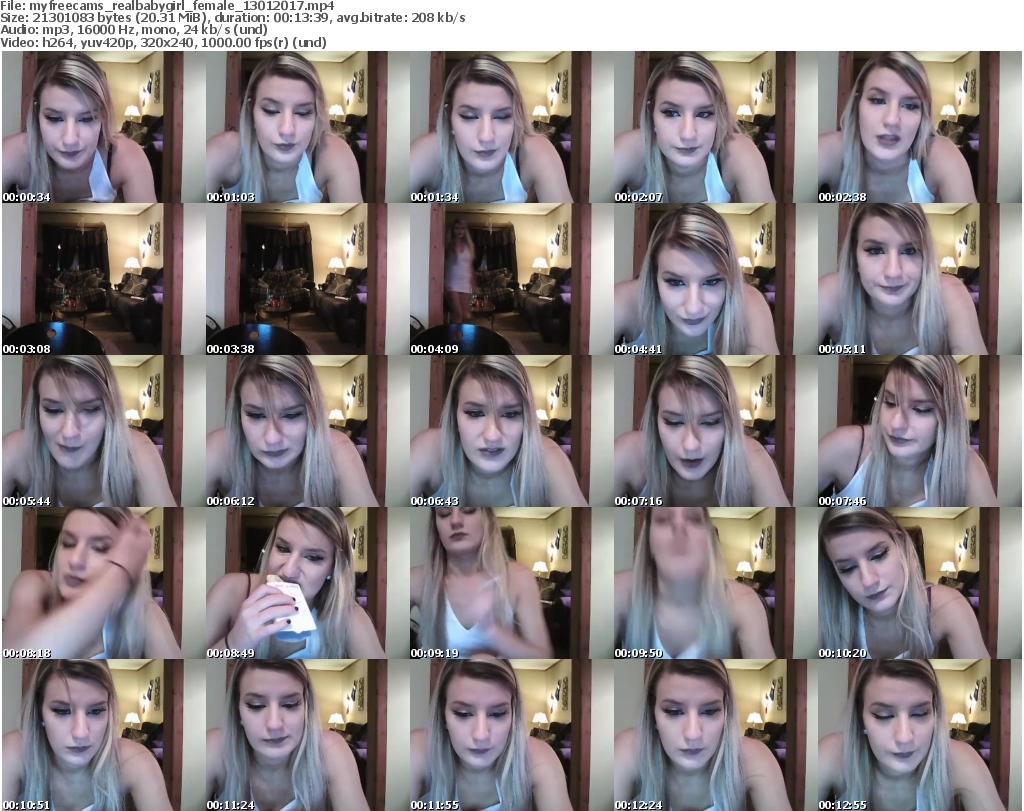Click the file name line ending in .mp4
This screenshot has height=811, width=1024.
167,6
